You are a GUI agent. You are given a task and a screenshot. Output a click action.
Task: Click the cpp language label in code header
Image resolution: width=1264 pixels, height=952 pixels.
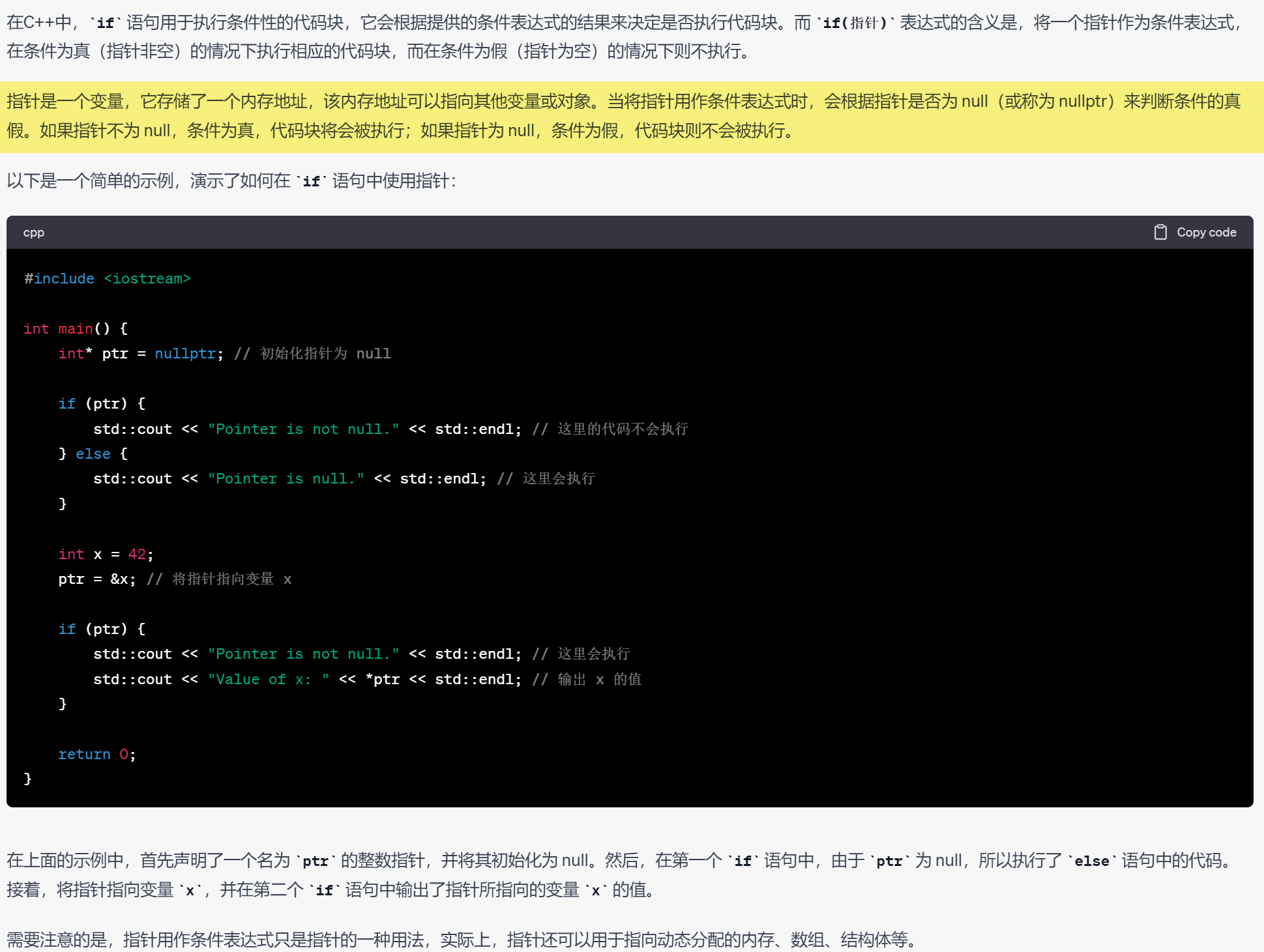34,233
